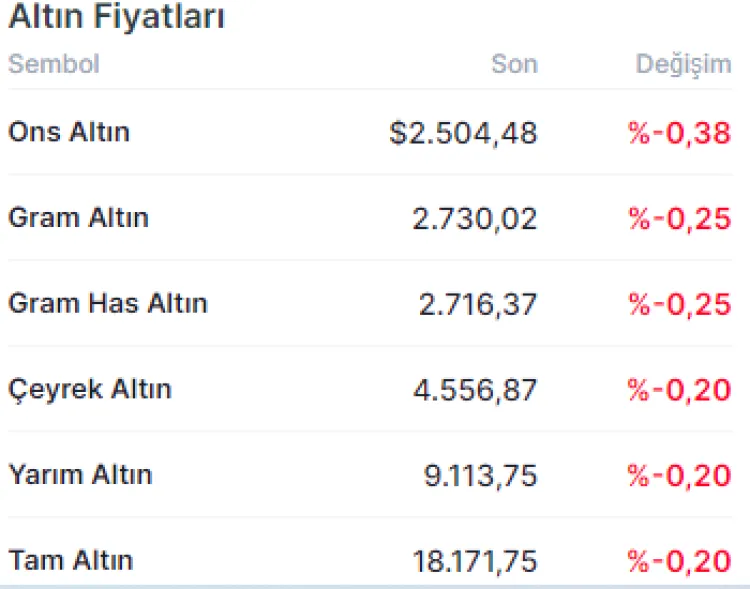
Task: Click the Gram Altın price 2.730,02
Action: [474, 219]
